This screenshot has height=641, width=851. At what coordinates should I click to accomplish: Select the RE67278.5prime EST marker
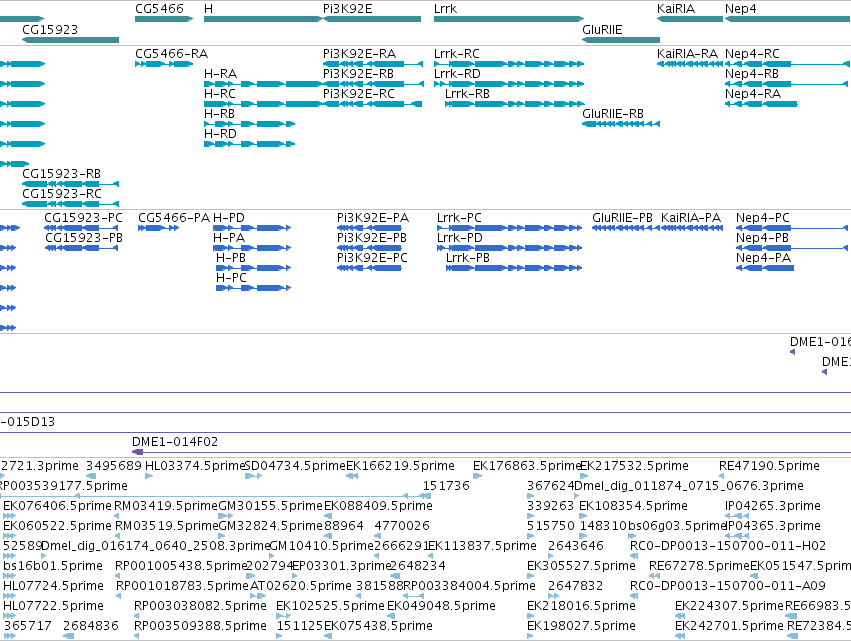tap(655, 576)
